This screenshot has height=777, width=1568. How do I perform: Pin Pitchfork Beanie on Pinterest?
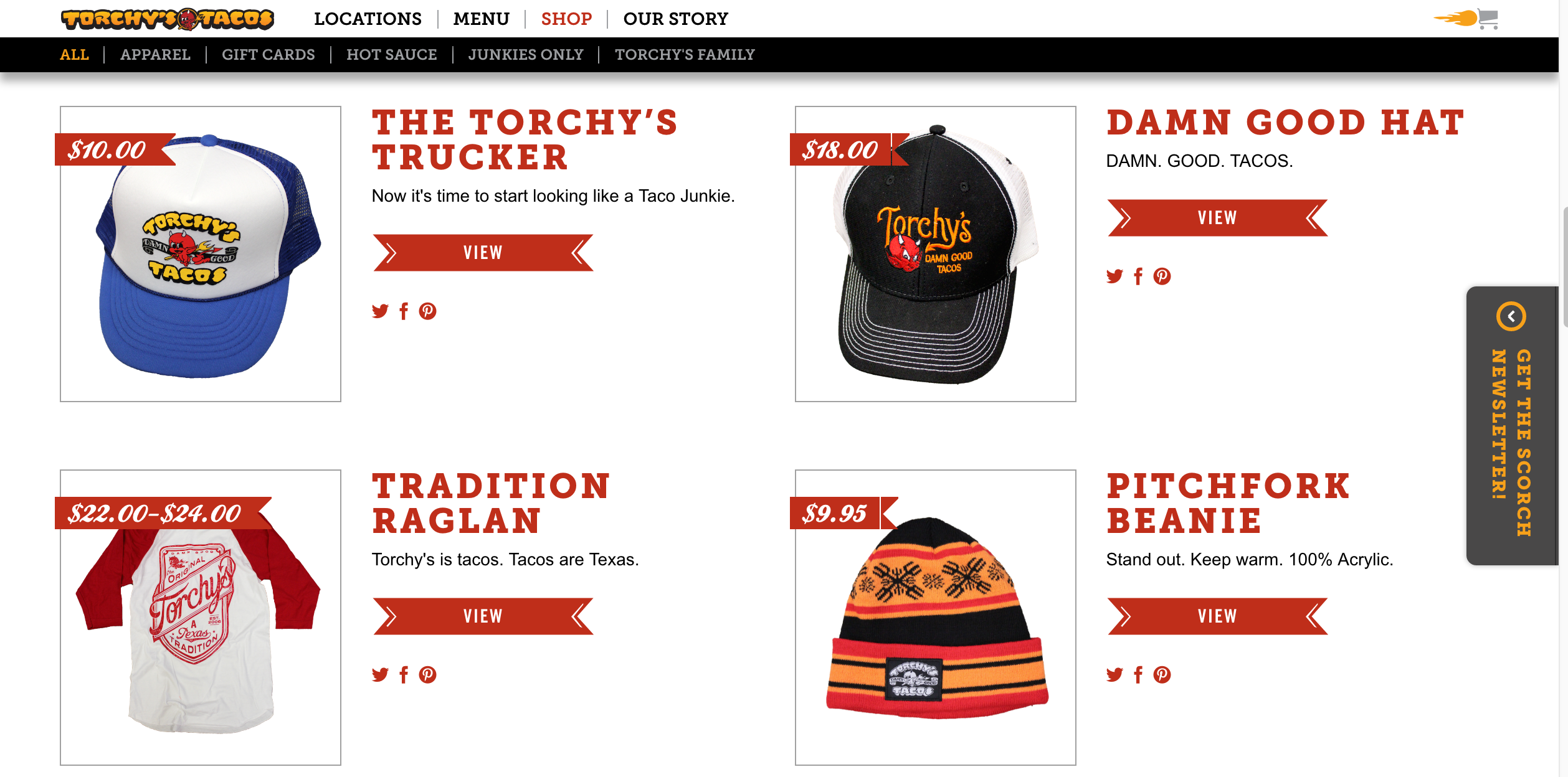point(1162,674)
